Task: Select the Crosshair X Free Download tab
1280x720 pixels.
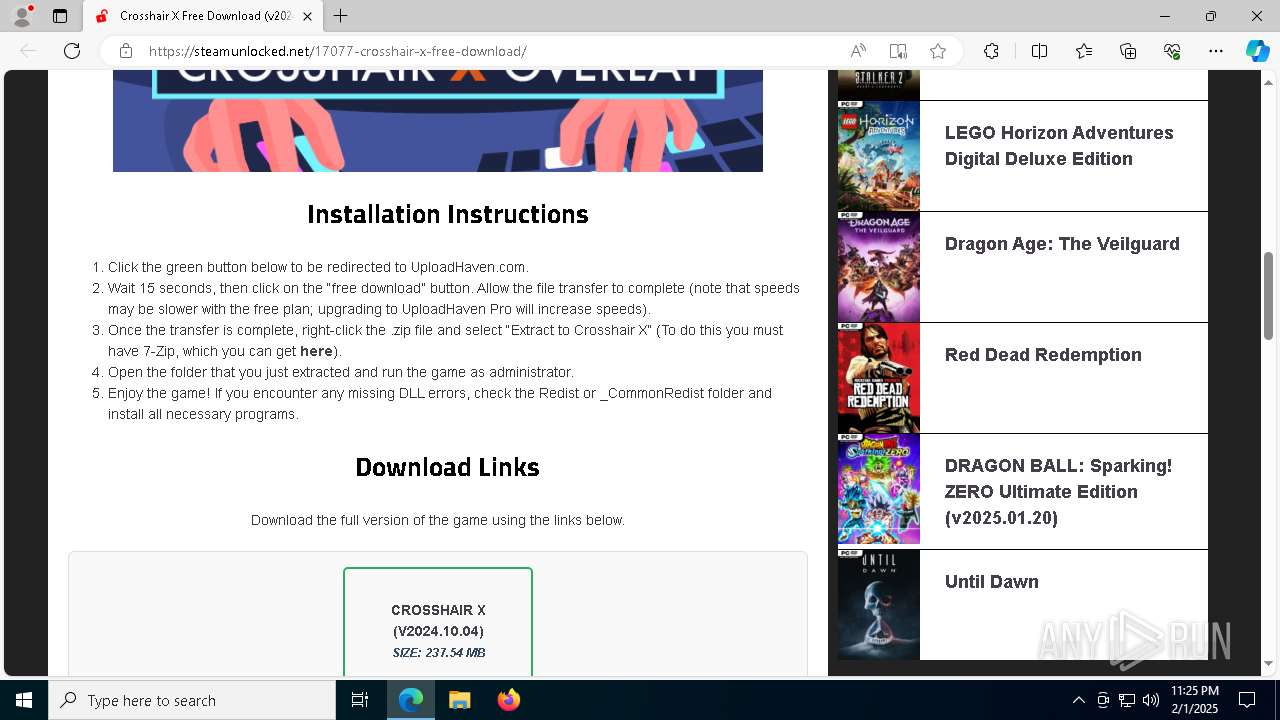Action: tap(203, 16)
